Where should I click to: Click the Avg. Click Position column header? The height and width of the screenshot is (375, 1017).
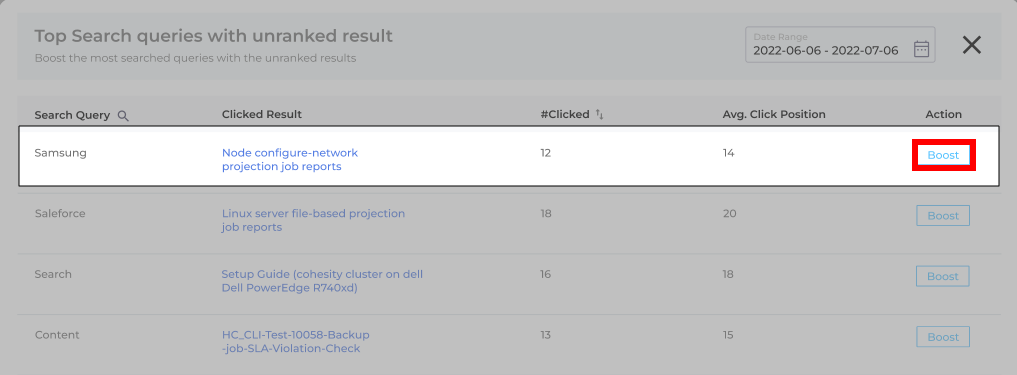pyautogui.click(x=774, y=114)
